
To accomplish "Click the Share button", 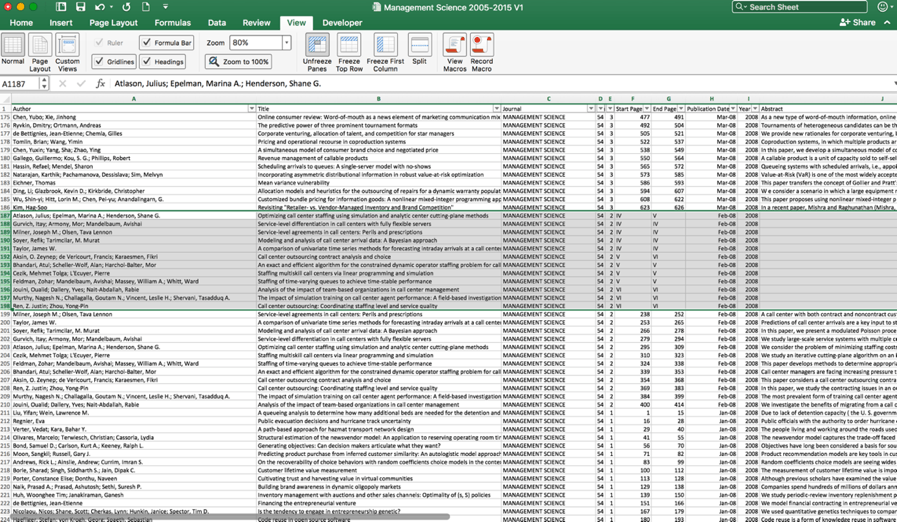I will 858,22.
